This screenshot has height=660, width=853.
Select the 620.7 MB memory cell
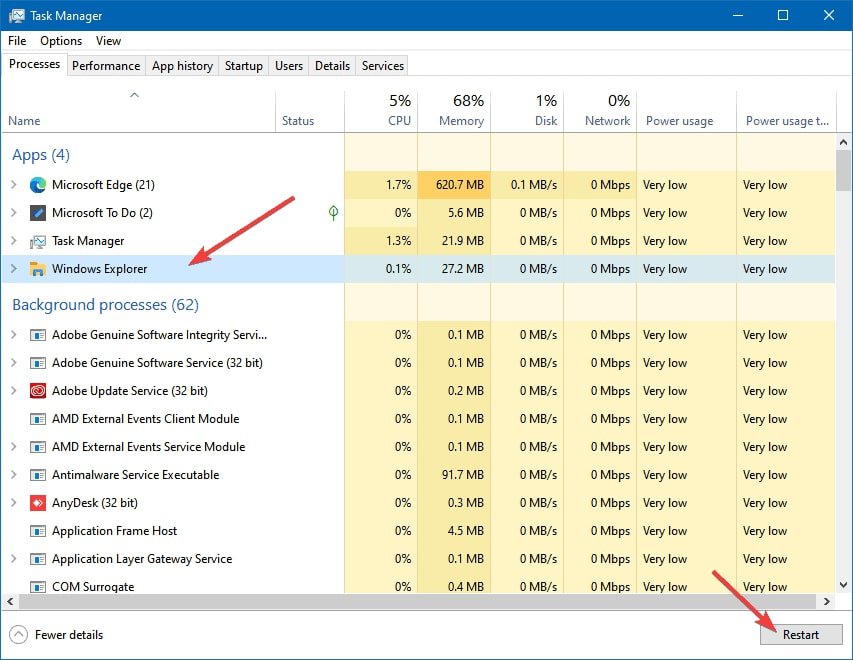click(x=454, y=185)
